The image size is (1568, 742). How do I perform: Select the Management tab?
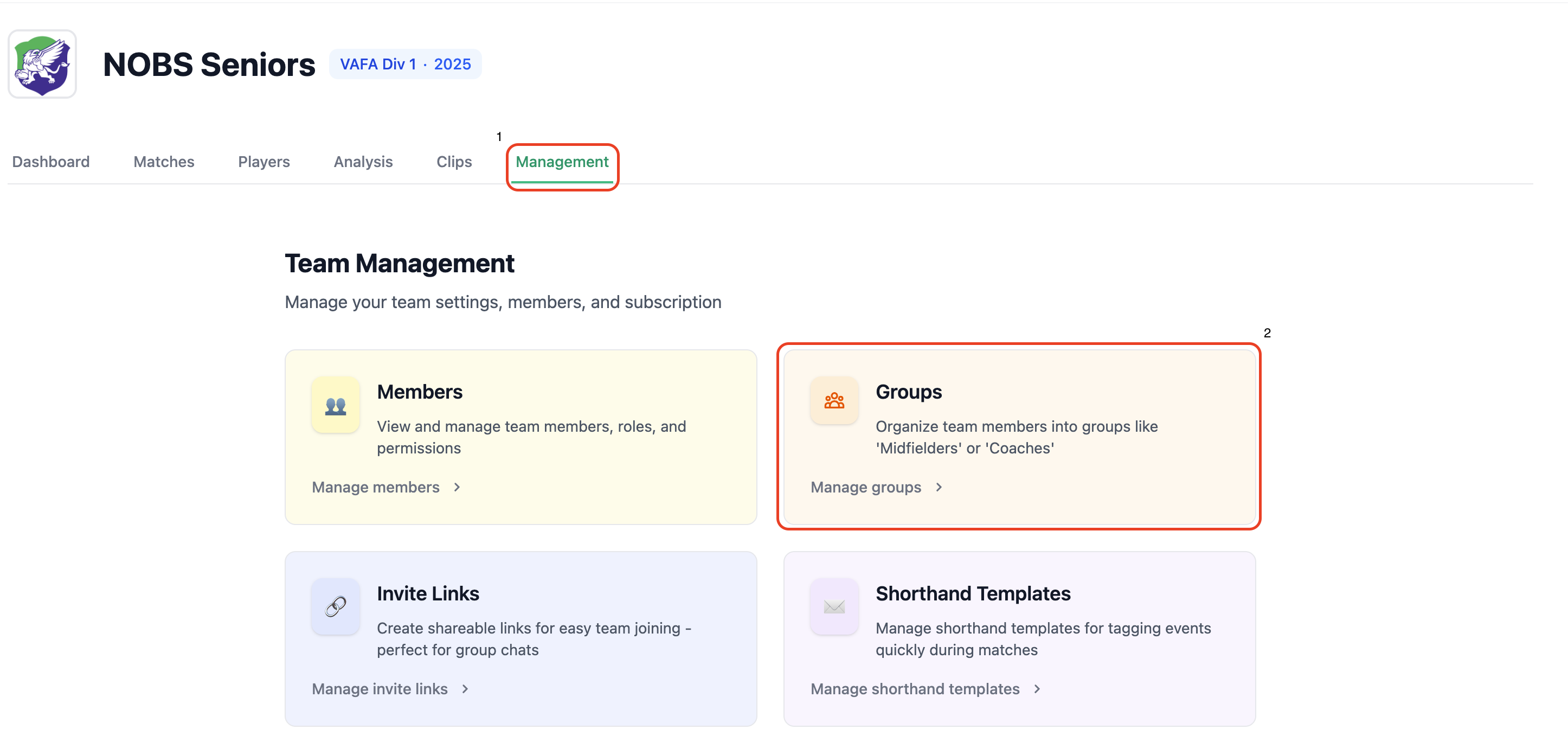(x=562, y=162)
